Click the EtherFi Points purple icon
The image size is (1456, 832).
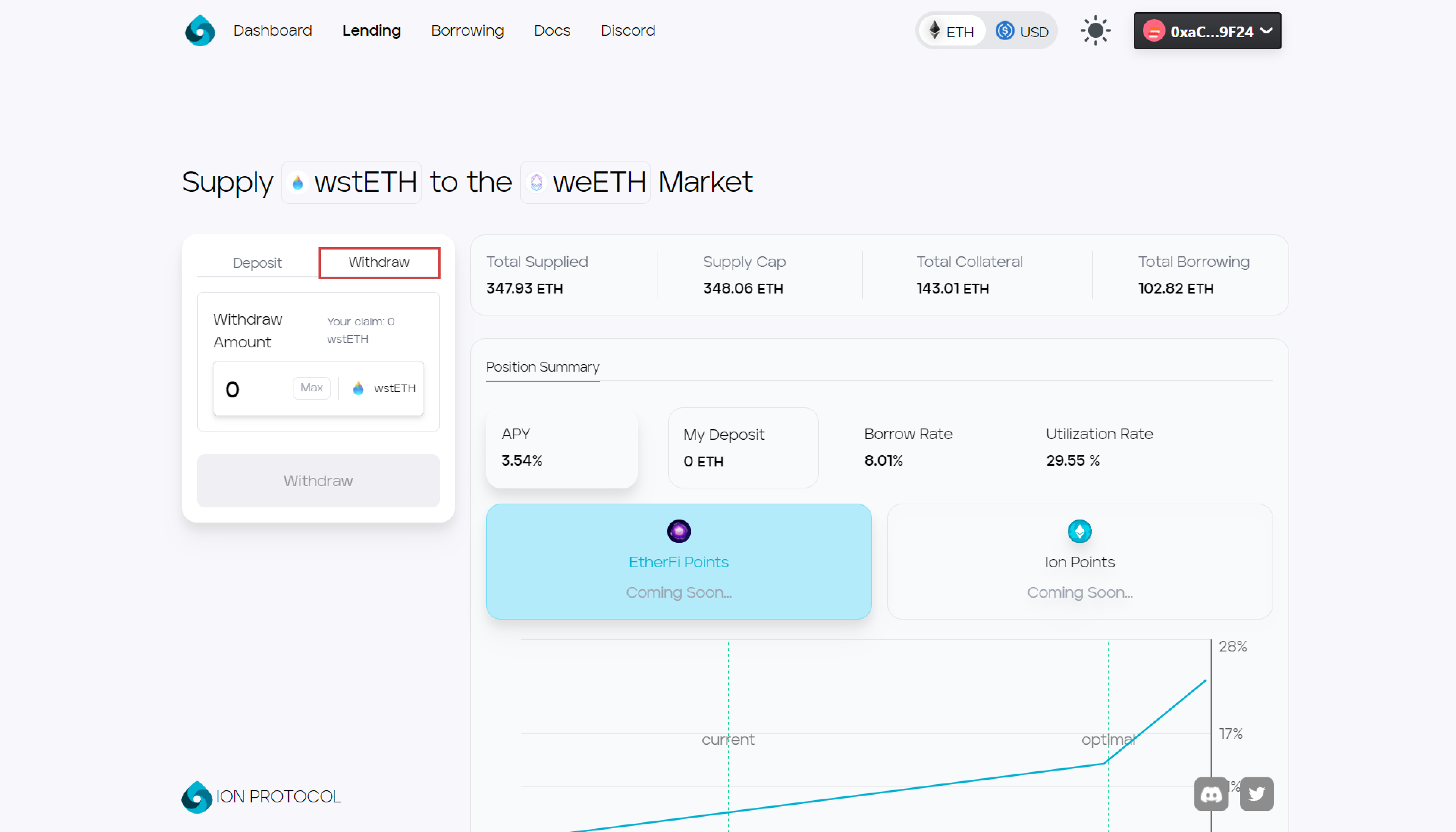pos(679,531)
